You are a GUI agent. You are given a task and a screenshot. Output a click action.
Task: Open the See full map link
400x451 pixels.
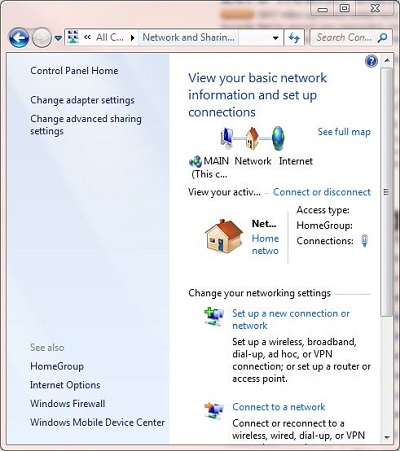point(344,132)
